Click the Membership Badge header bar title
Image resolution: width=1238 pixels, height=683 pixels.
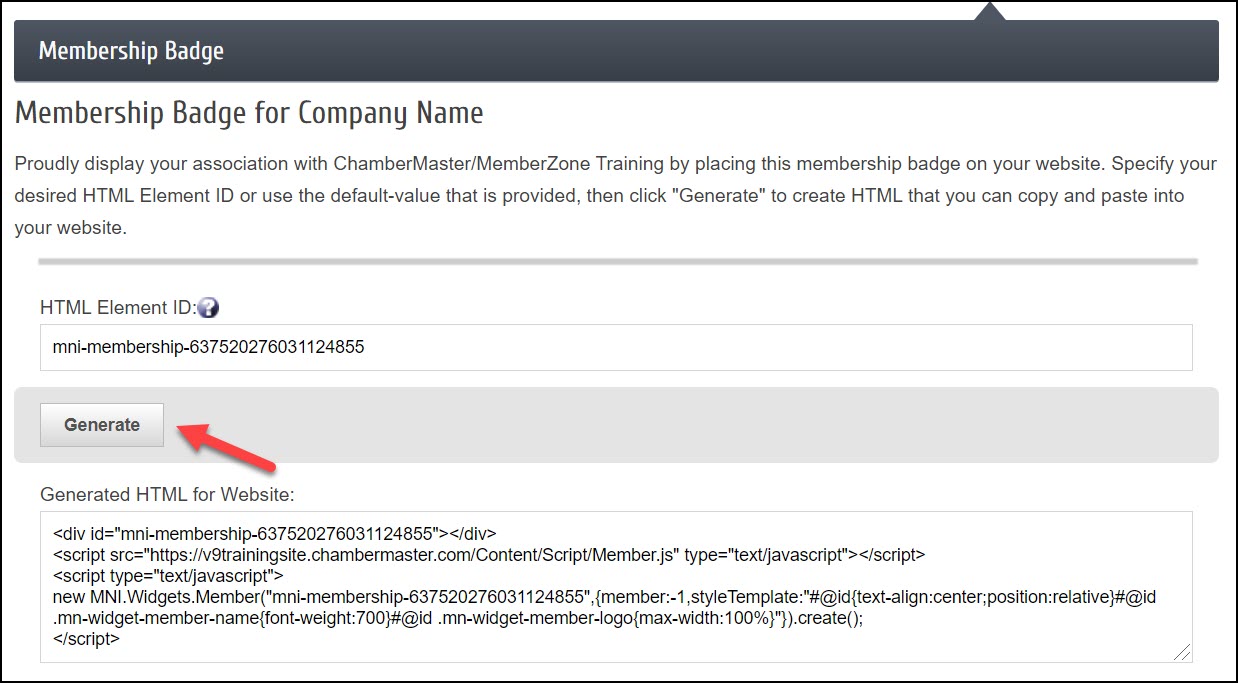click(x=131, y=51)
